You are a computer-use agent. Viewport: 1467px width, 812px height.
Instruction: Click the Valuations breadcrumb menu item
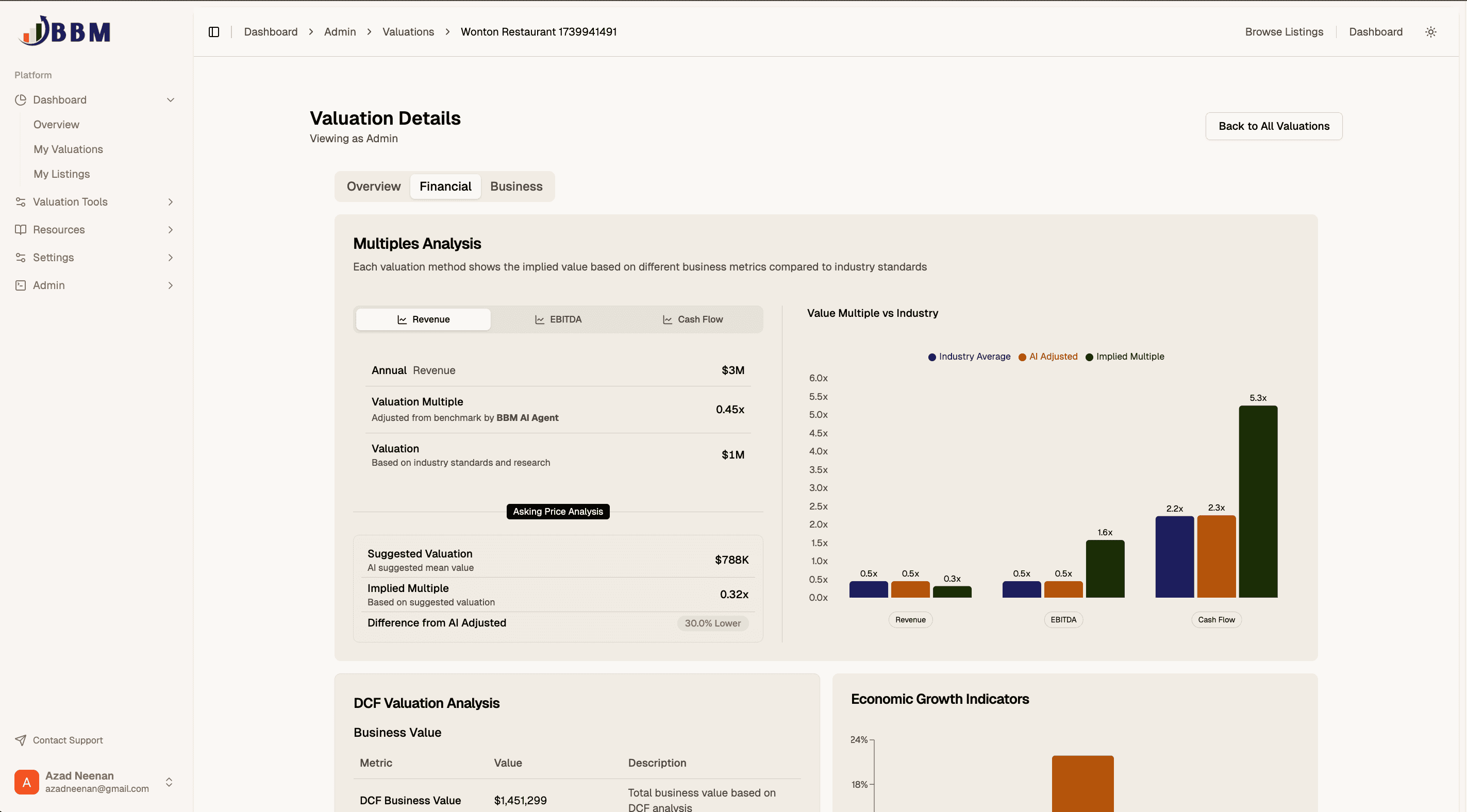coord(408,31)
